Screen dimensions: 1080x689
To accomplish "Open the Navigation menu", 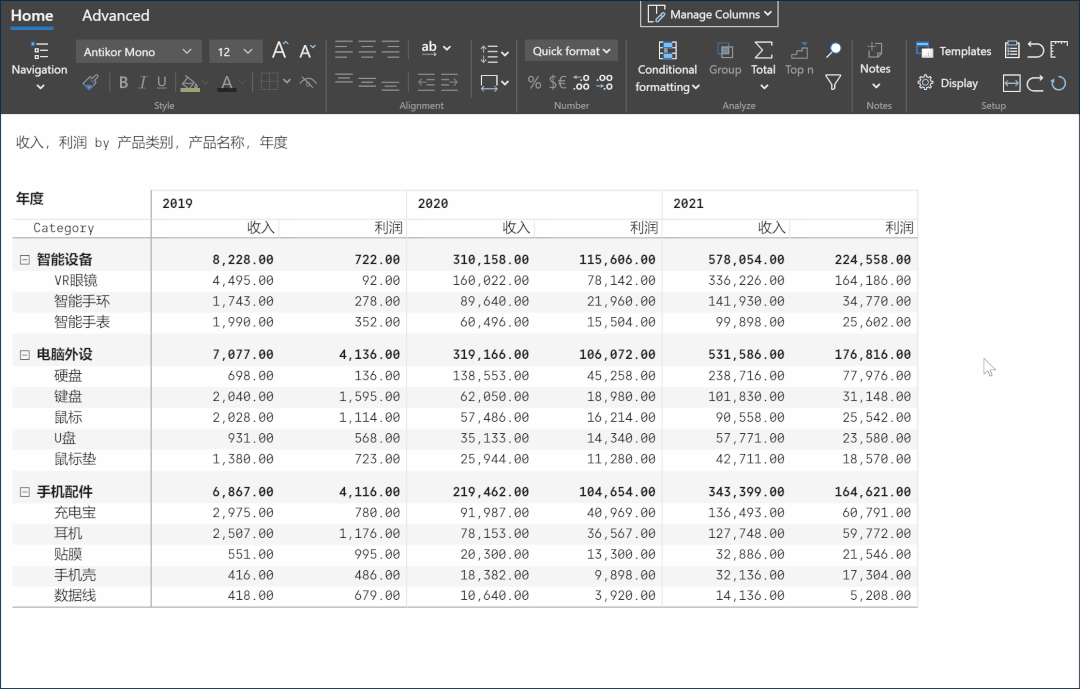I will (x=39, y=67).
